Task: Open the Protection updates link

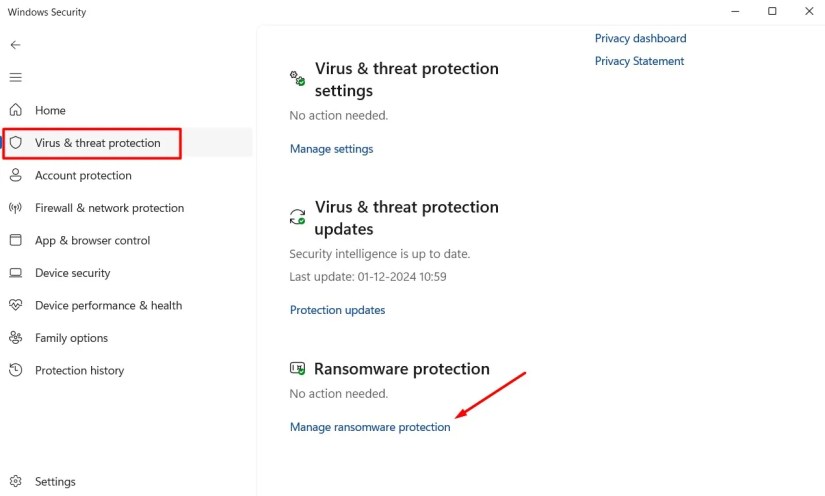Action: pyautogui.click(x=337, y=310)
